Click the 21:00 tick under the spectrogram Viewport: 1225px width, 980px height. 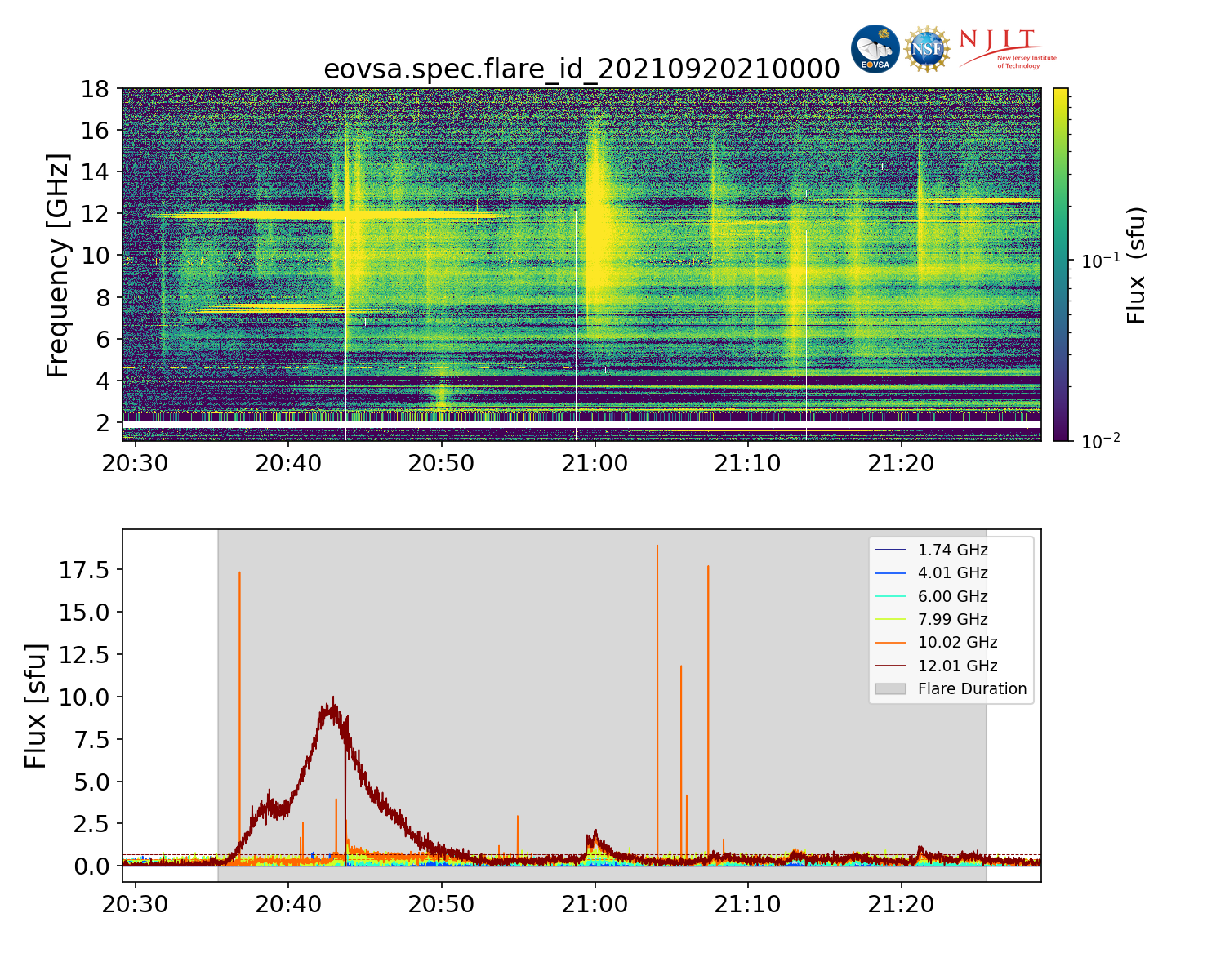pyautogui.click(x=595, y=464)
